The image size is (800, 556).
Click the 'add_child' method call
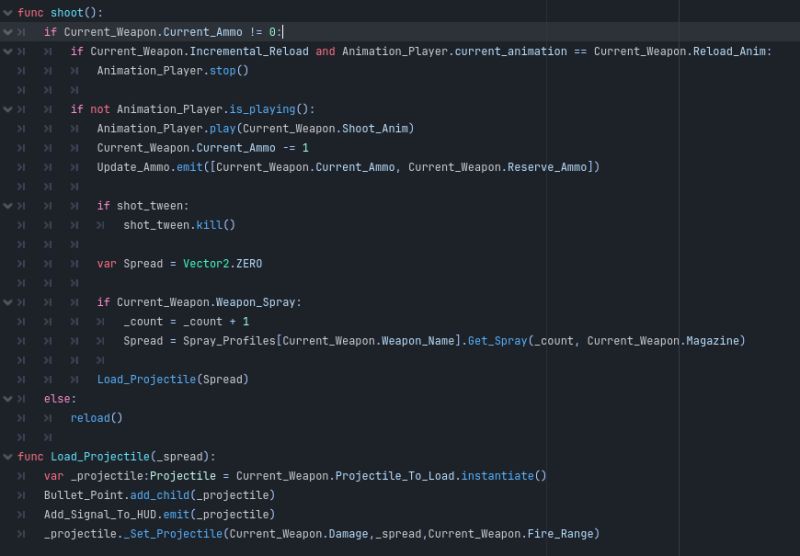[160, 495]
